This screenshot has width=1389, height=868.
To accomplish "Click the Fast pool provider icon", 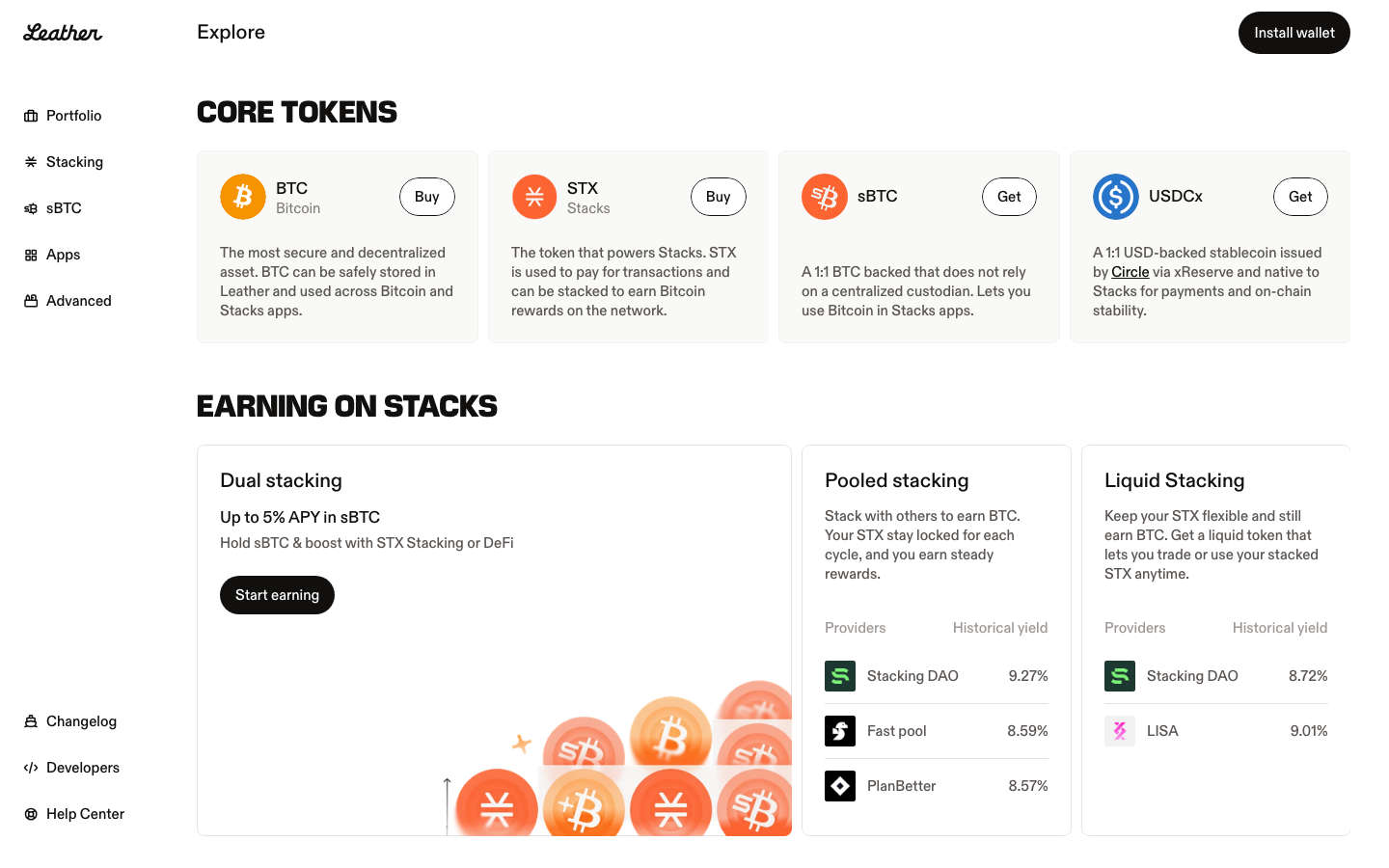I will tap(840, 731).
